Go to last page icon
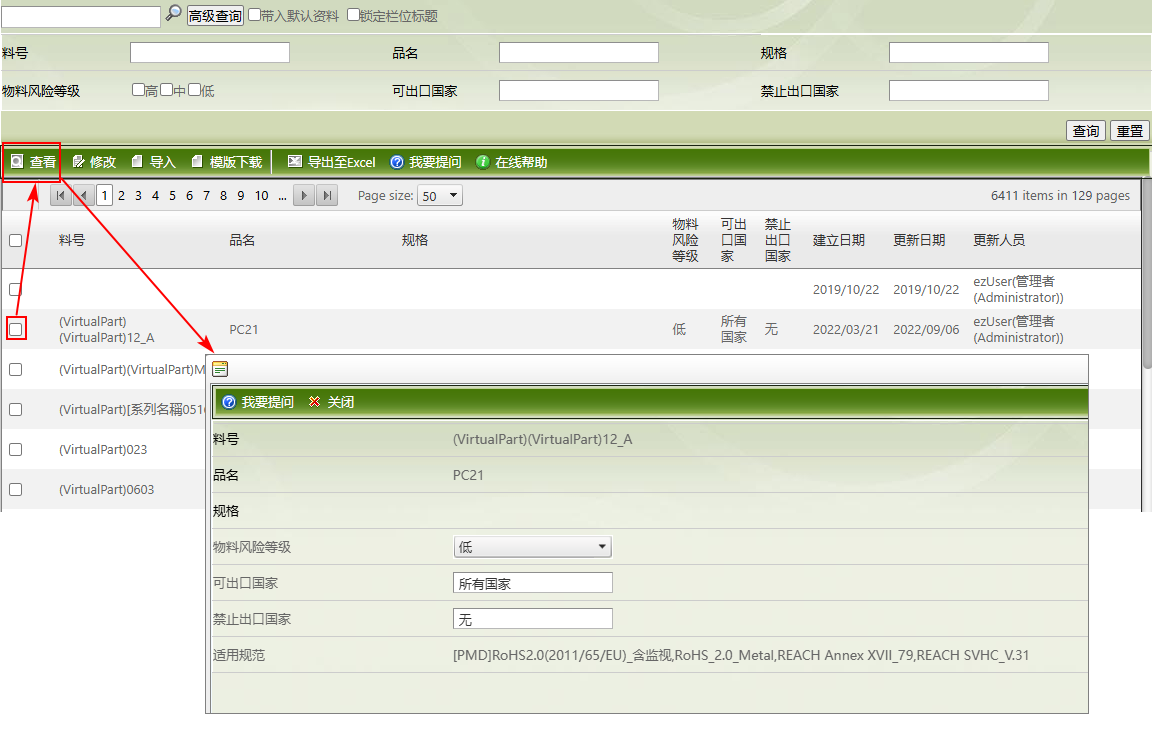The image size is (1153, 733). pos(327,196)
